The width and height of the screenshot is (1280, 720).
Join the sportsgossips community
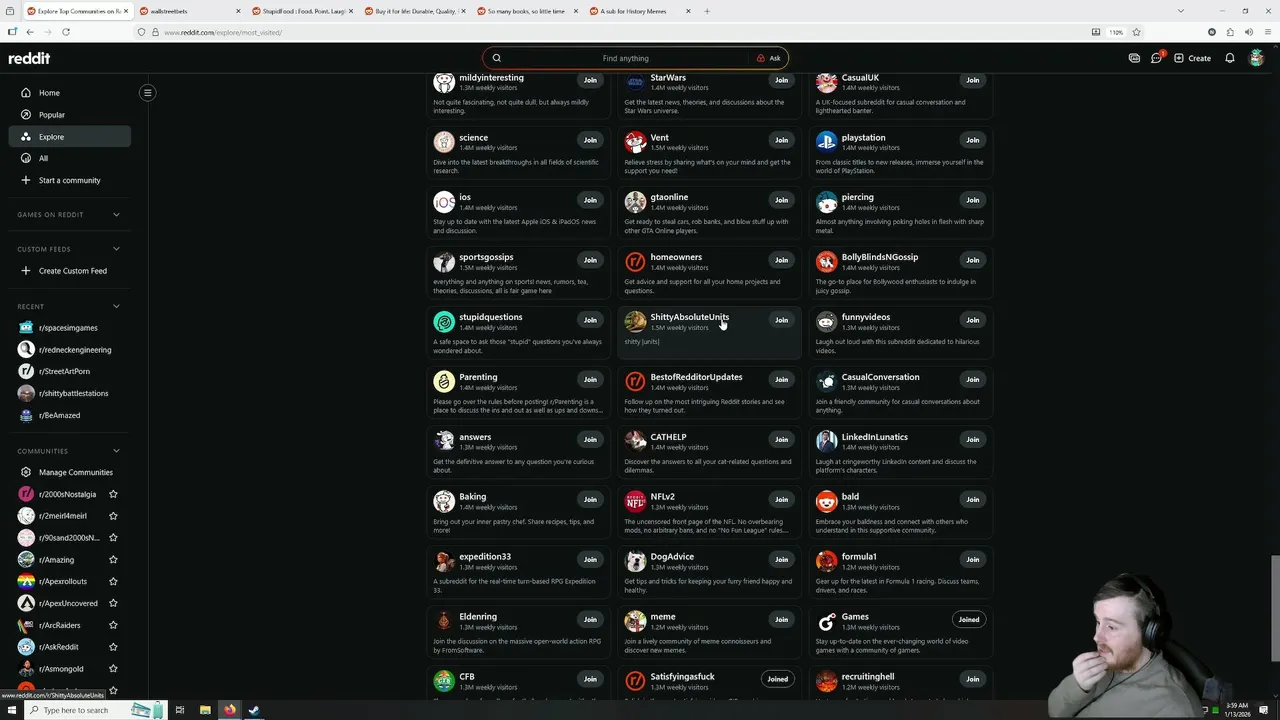(x=590, y=260)
